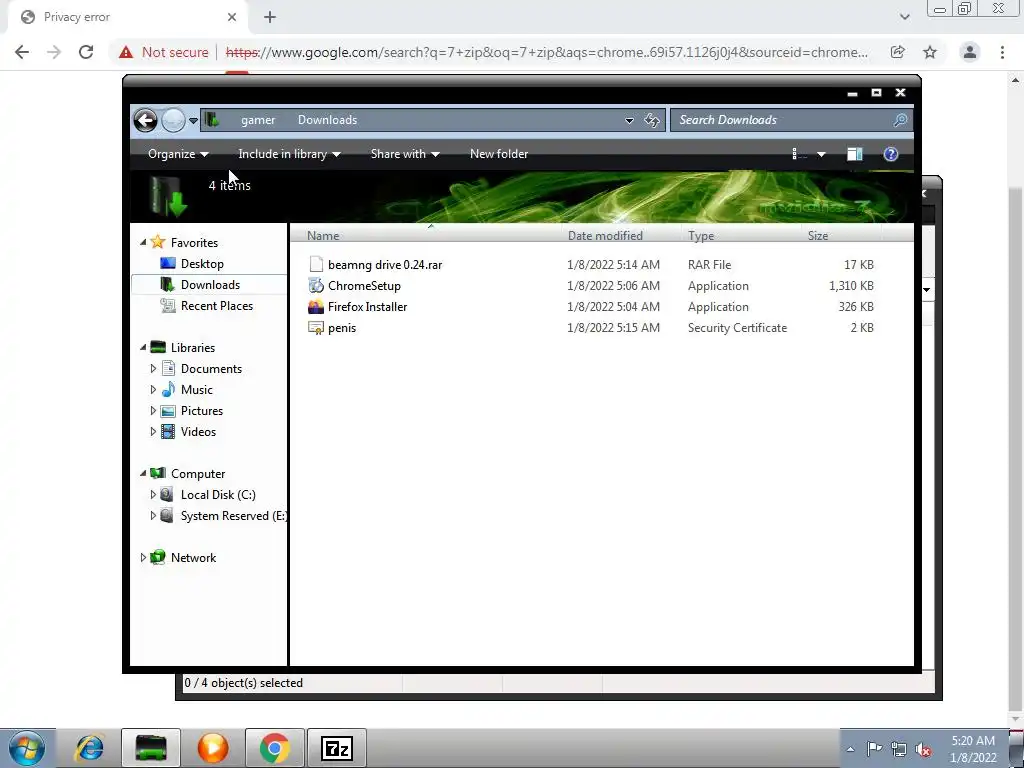
Task: Open Include in library menu
Action: (x=289, y=154)
